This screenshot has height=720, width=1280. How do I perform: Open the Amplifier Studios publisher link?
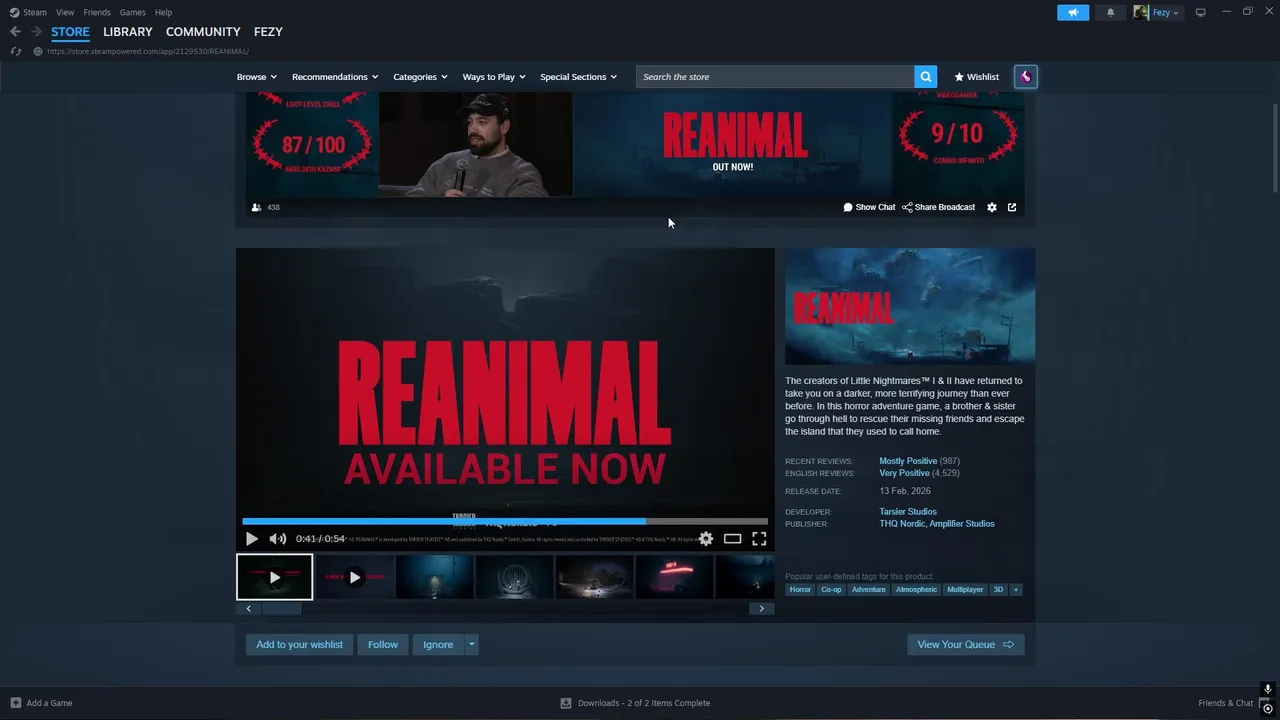tap(962, 524)
